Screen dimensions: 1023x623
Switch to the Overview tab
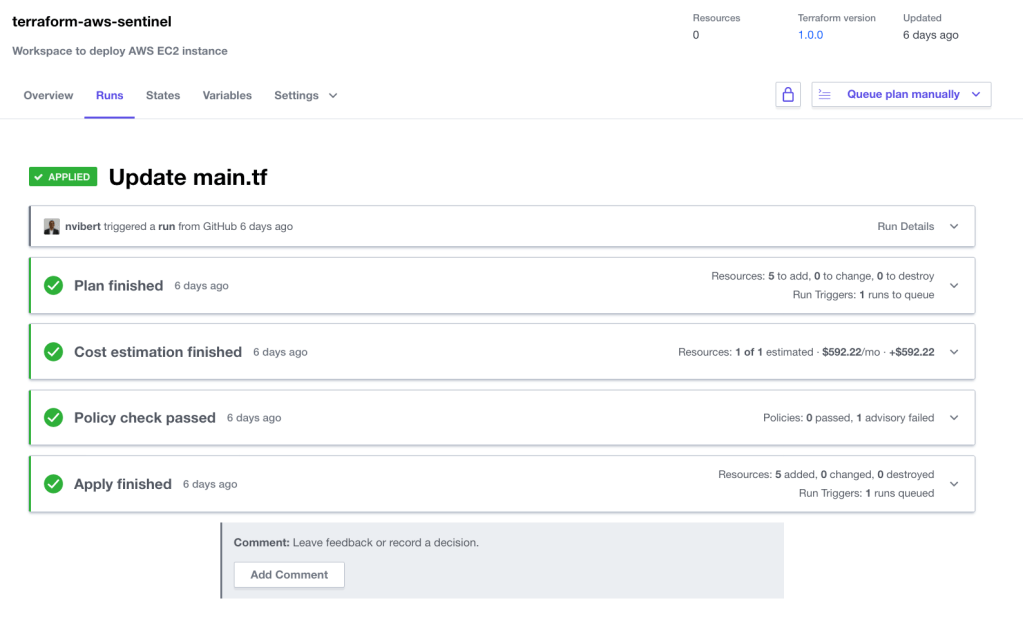[x=48, y=96]
